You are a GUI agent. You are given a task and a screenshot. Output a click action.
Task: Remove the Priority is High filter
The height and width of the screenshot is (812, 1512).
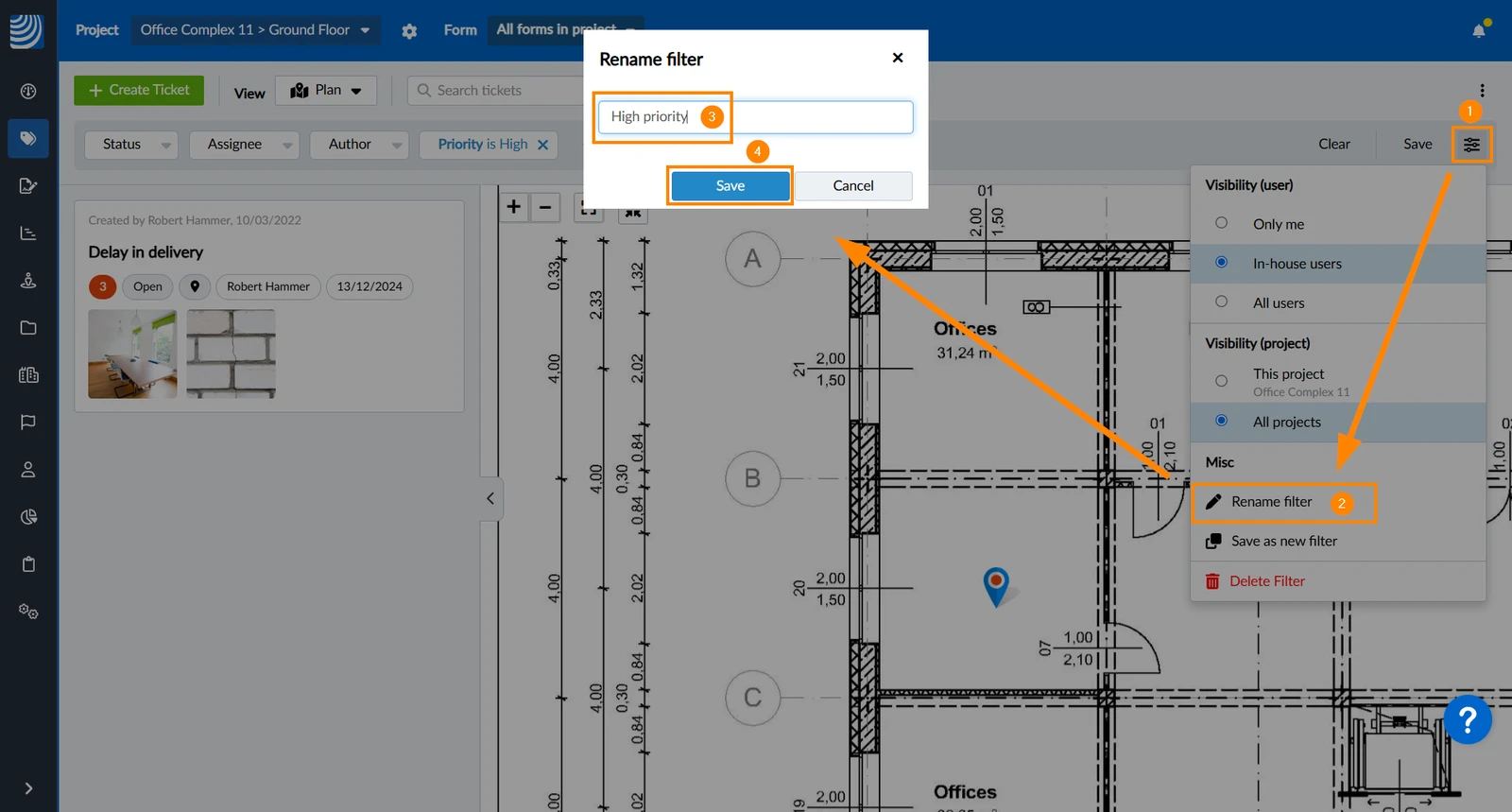point(542,145)
